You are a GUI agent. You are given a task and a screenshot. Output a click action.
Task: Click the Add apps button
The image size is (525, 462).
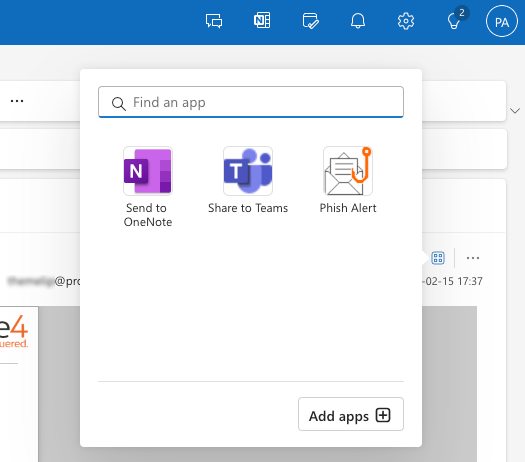click(x=351, y=414)
